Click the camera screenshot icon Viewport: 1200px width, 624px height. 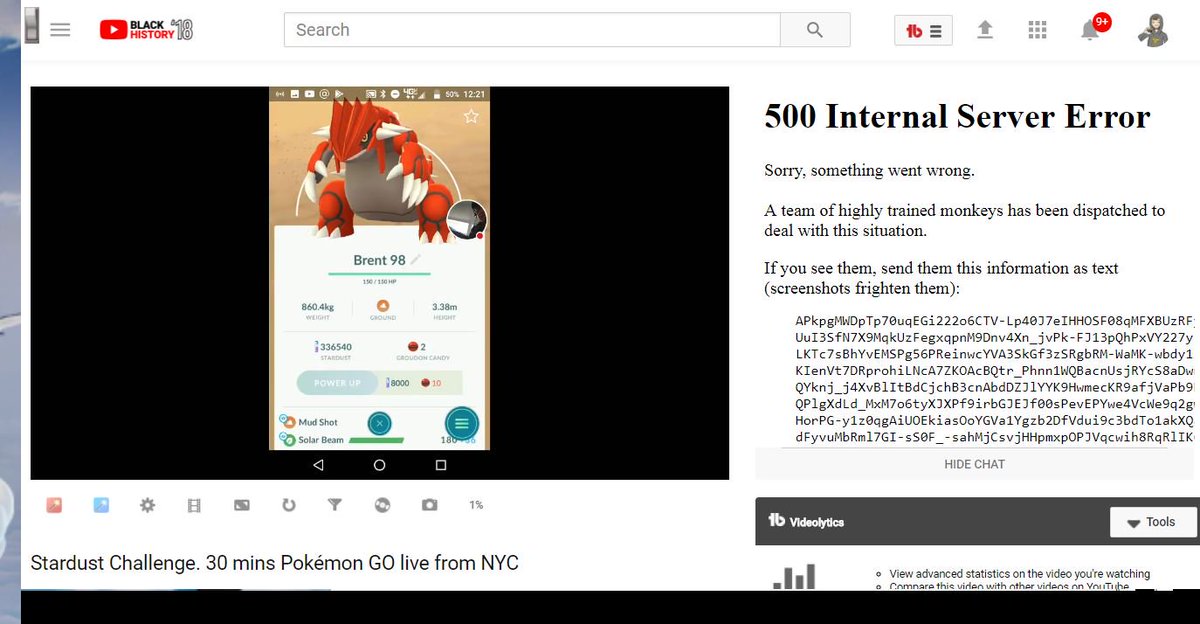[x=429, y=505]
